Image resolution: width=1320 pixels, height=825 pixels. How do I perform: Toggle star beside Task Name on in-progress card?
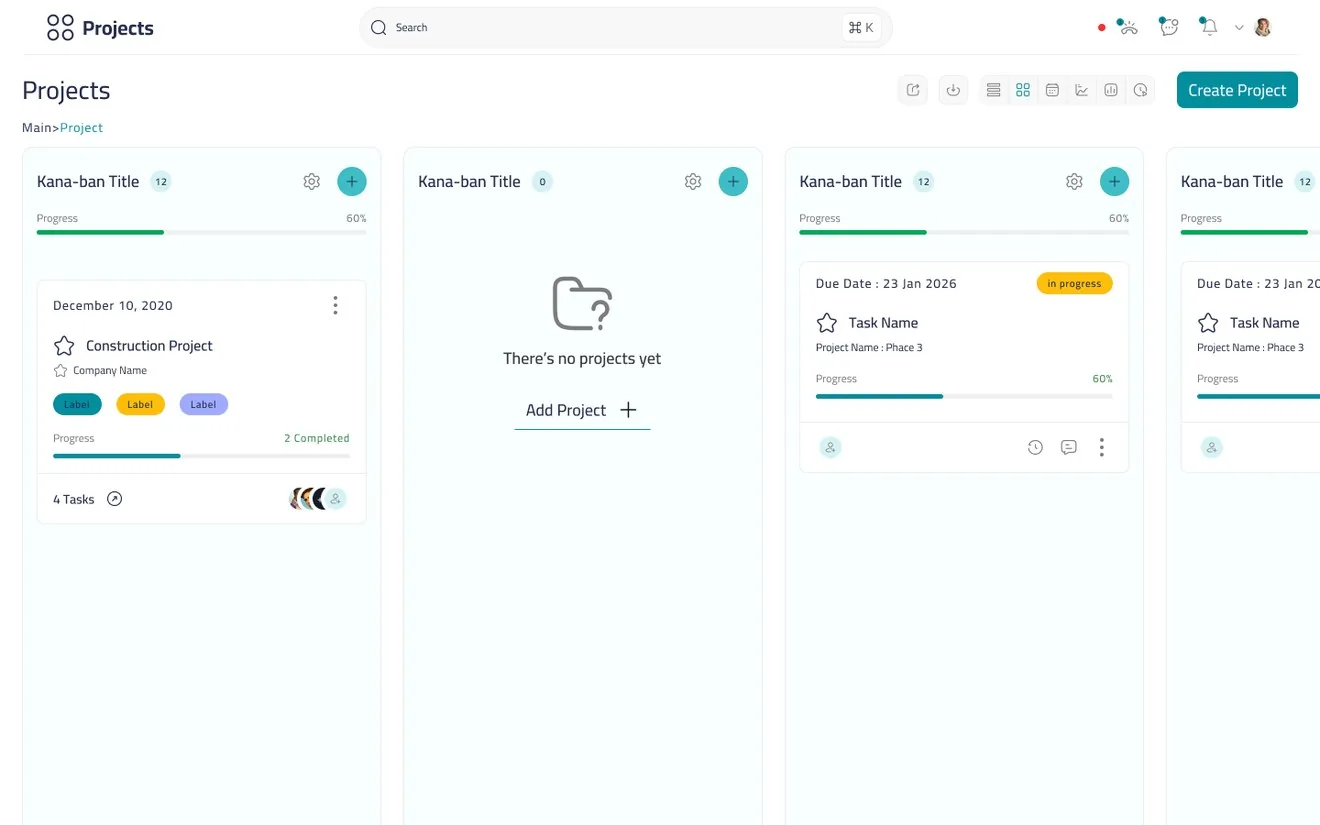coord(827,323)
